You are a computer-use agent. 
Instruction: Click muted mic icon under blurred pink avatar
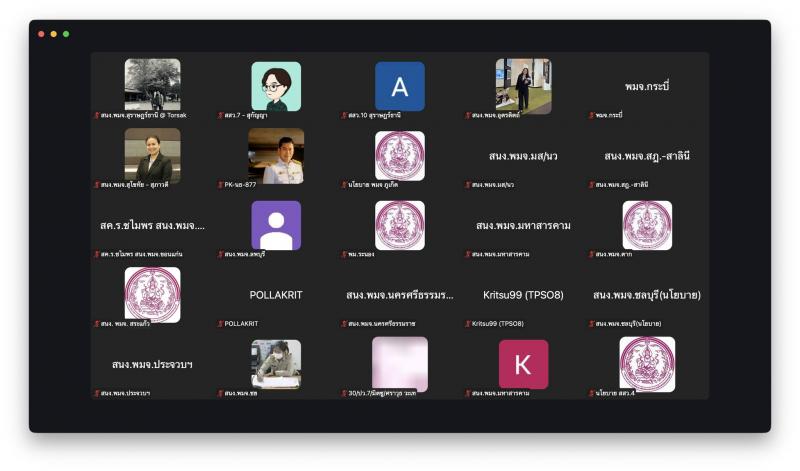[344, 393]
